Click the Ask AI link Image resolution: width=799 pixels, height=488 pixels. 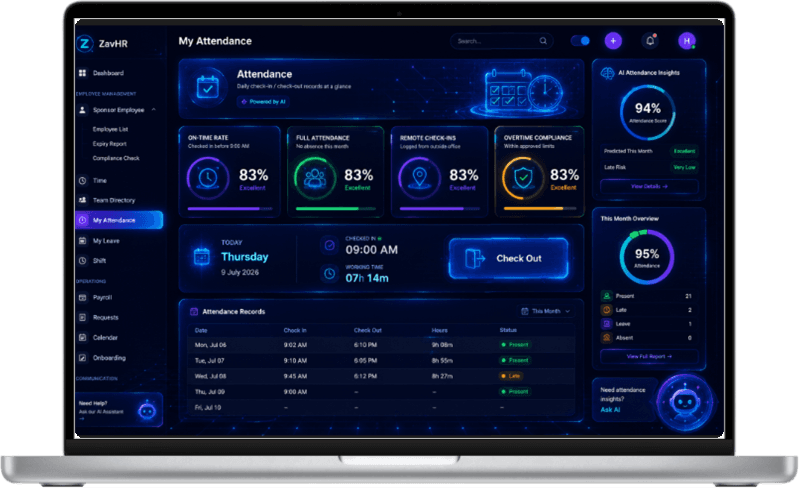click(610, 410)
